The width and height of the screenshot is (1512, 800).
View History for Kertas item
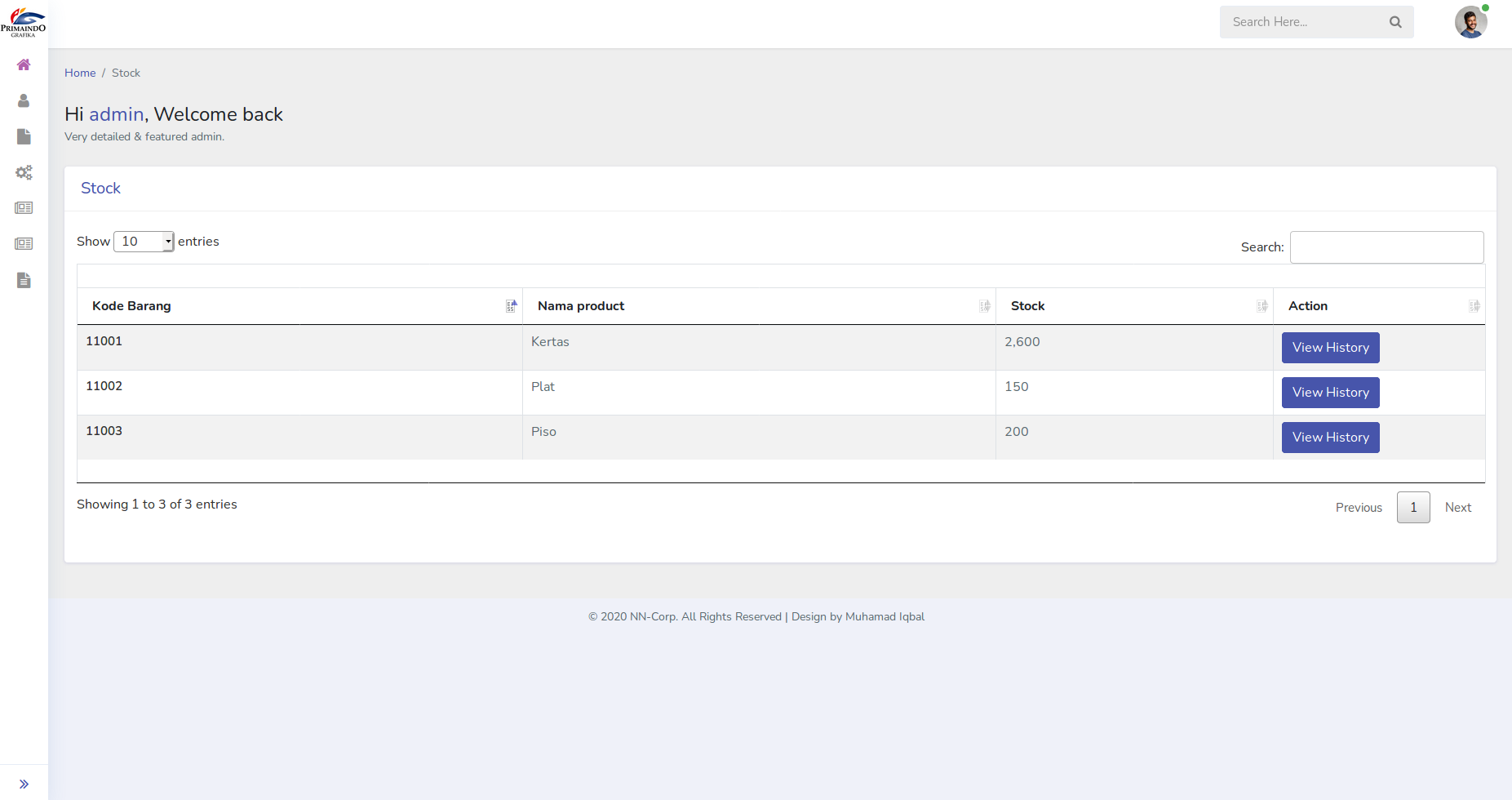click(x=1330, y=348)
